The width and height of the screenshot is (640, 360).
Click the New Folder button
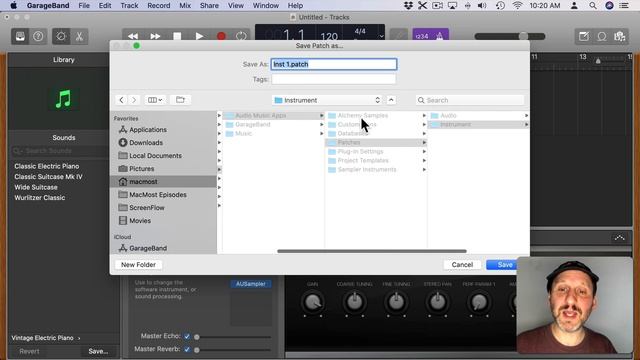[138, 264]
